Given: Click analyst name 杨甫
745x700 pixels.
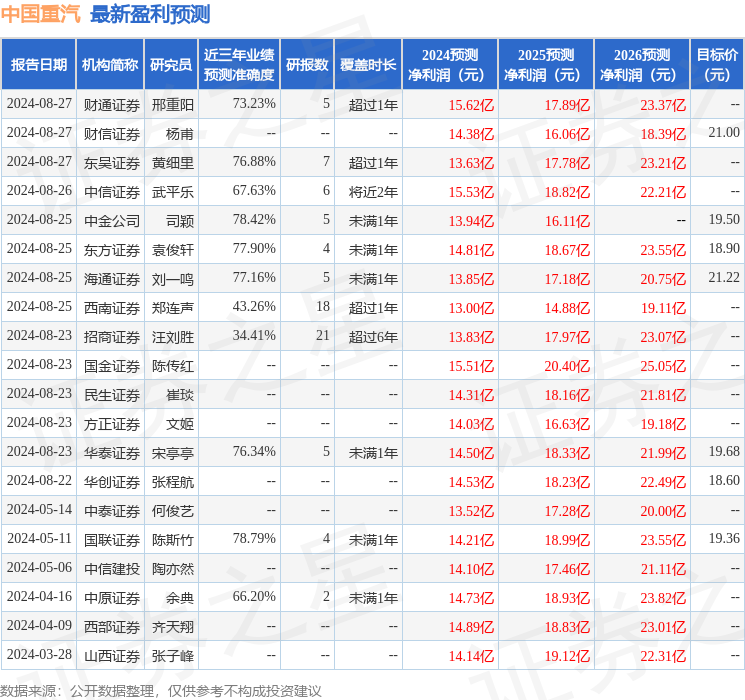Looking at the screenshot, I should [180, 134].
